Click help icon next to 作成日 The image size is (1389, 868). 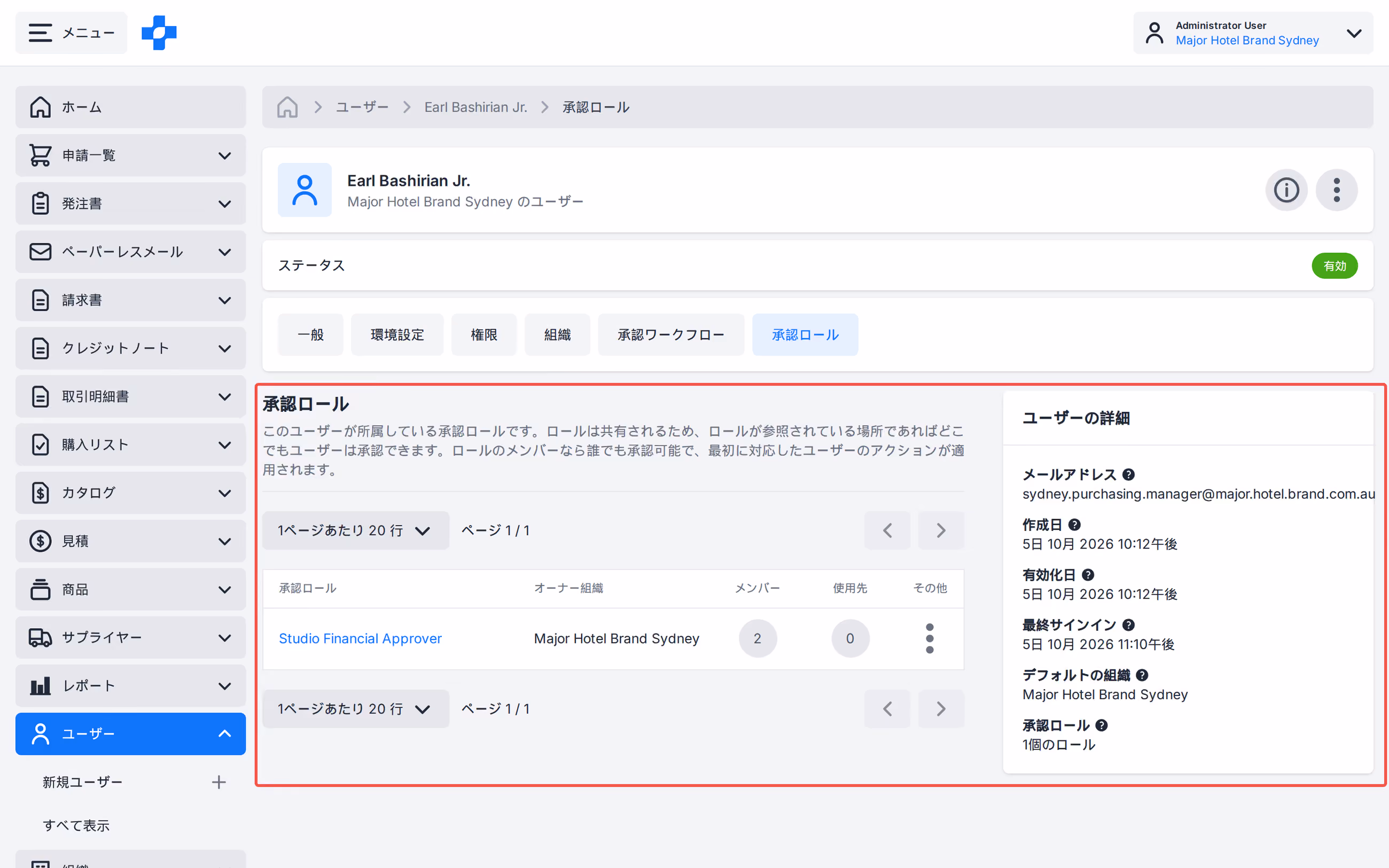point(1074,525)
